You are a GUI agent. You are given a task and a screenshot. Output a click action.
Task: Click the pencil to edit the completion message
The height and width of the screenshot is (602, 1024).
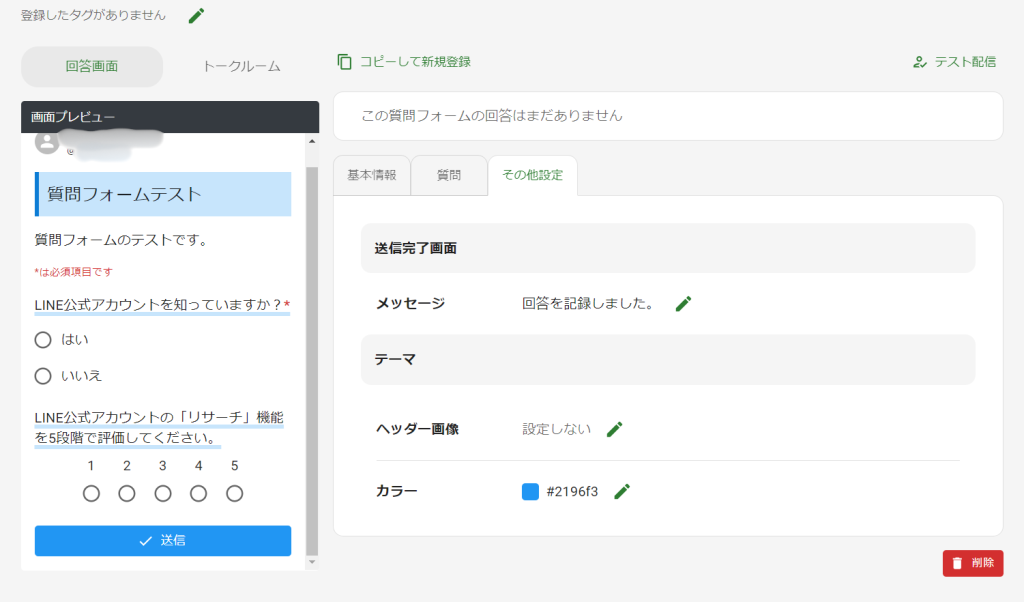pyautogui.click(x=683, y=303)
